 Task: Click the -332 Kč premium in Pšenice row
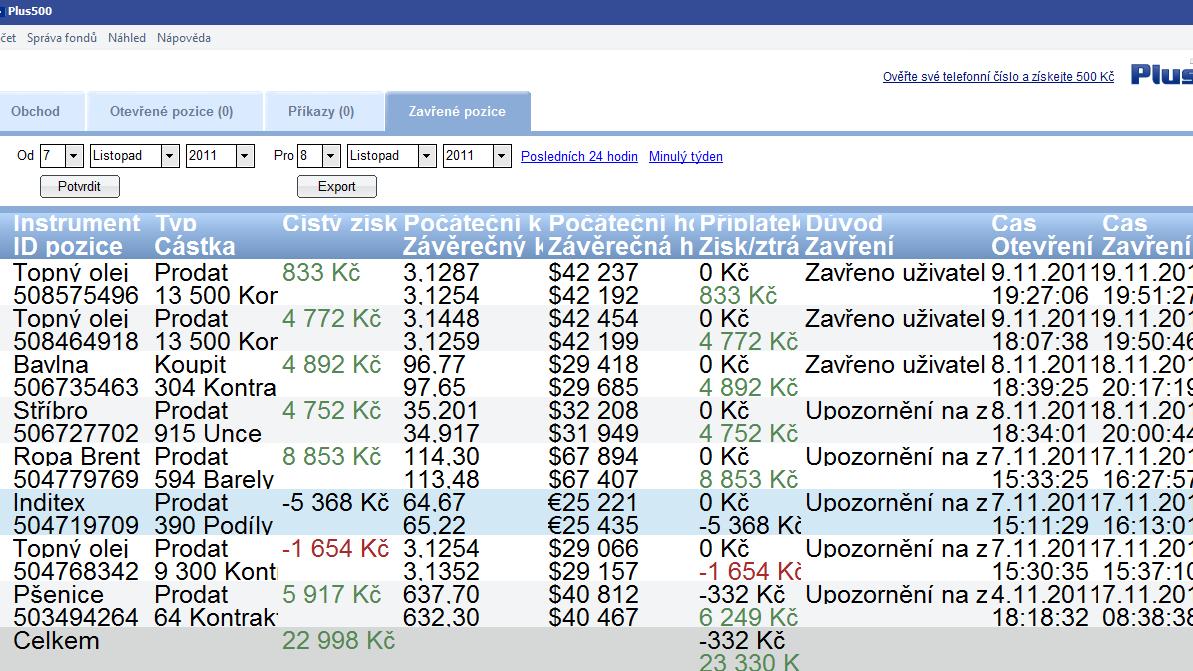pos(742,595)
